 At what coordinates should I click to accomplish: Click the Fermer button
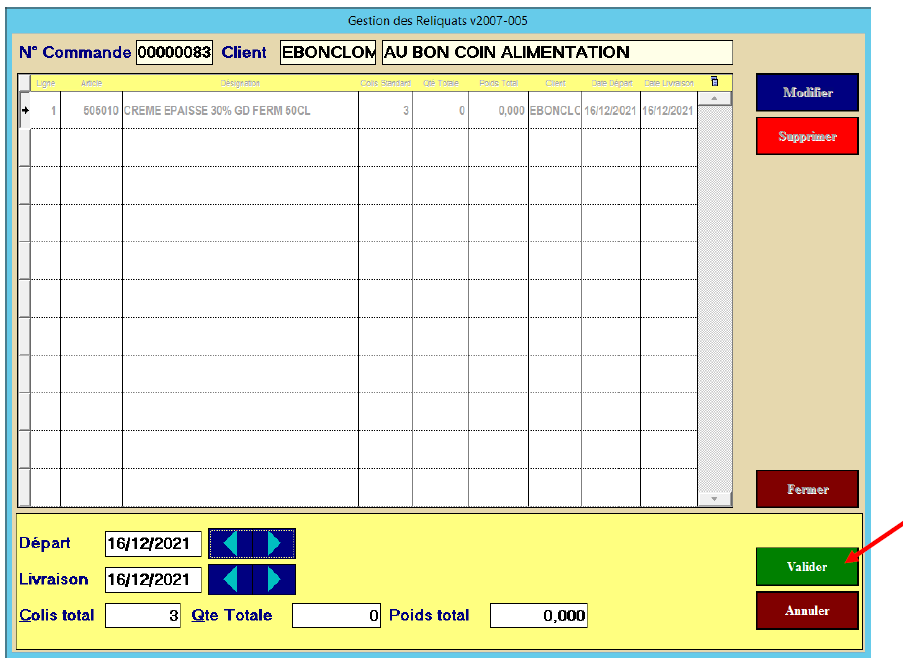pyautogui.click(x=807, y=489)
